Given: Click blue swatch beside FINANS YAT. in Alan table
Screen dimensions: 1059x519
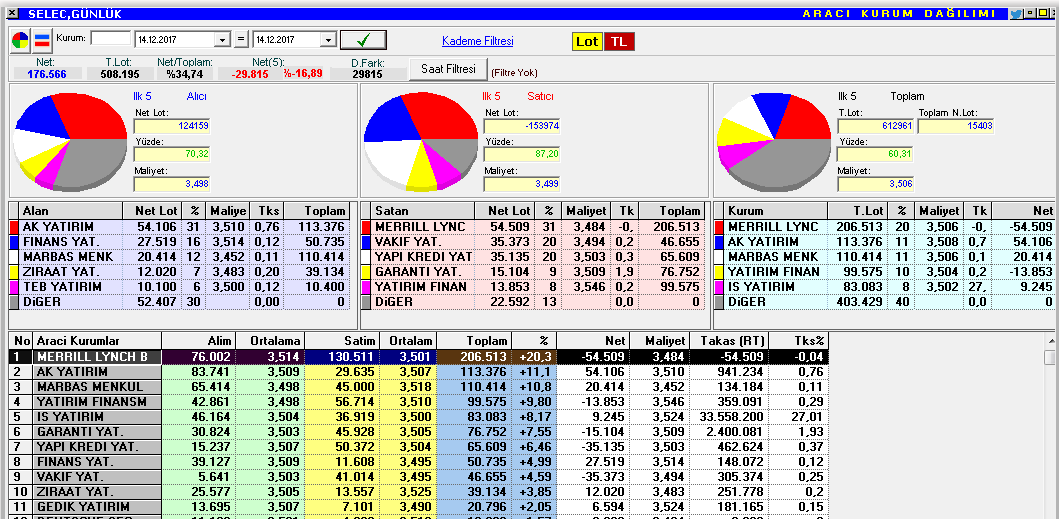Looking at the screenshot, I should click(x=14, y=242).
